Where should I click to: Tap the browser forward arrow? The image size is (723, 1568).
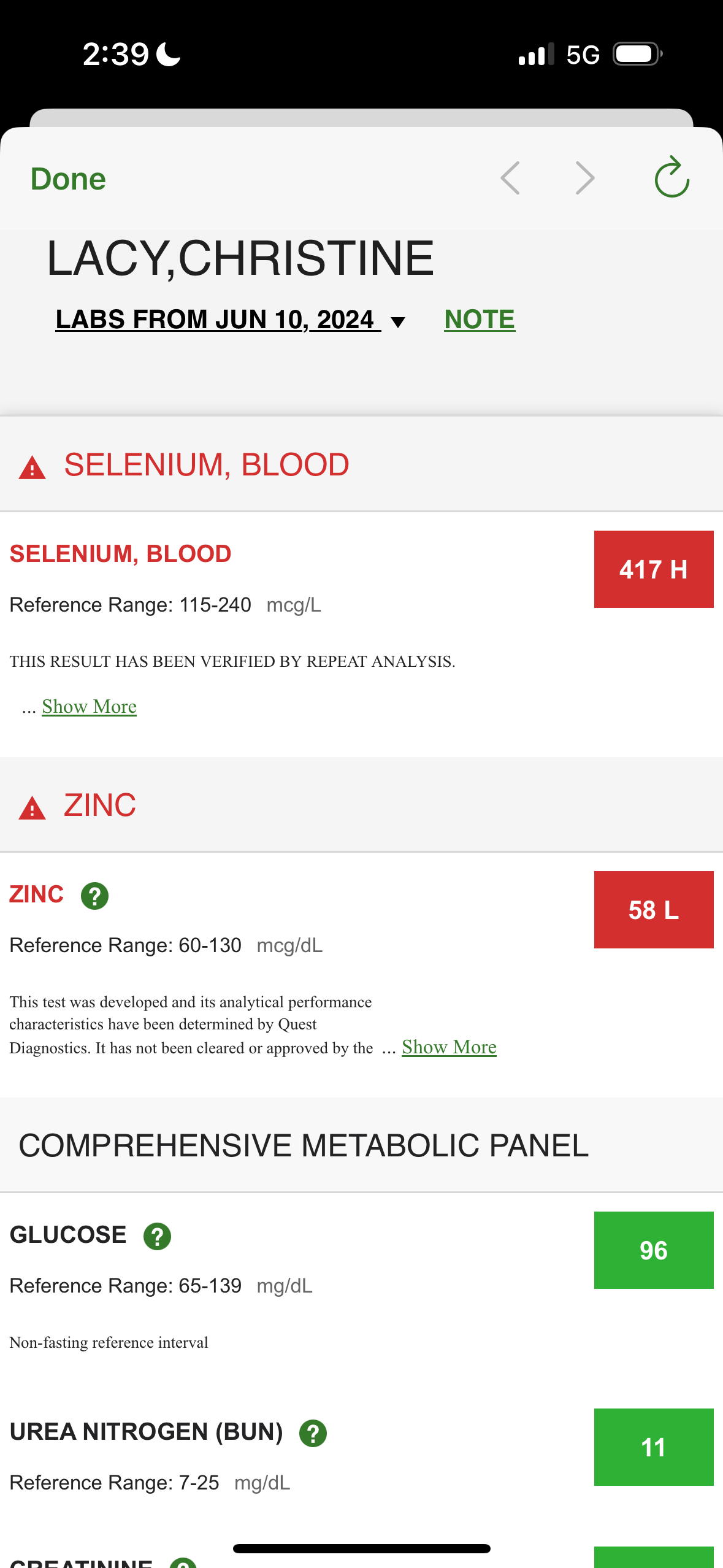pos(586,178)
